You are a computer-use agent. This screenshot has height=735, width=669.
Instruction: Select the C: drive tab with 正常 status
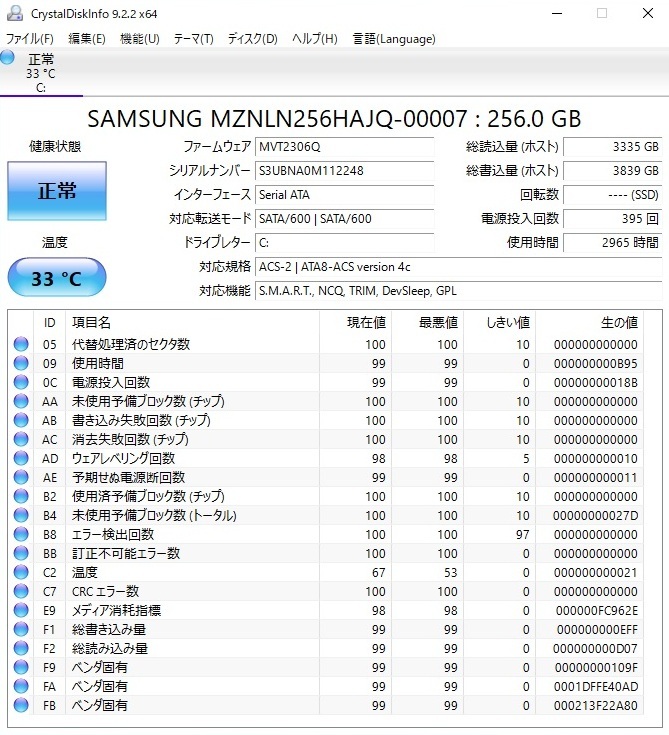(x=41, y=73)
